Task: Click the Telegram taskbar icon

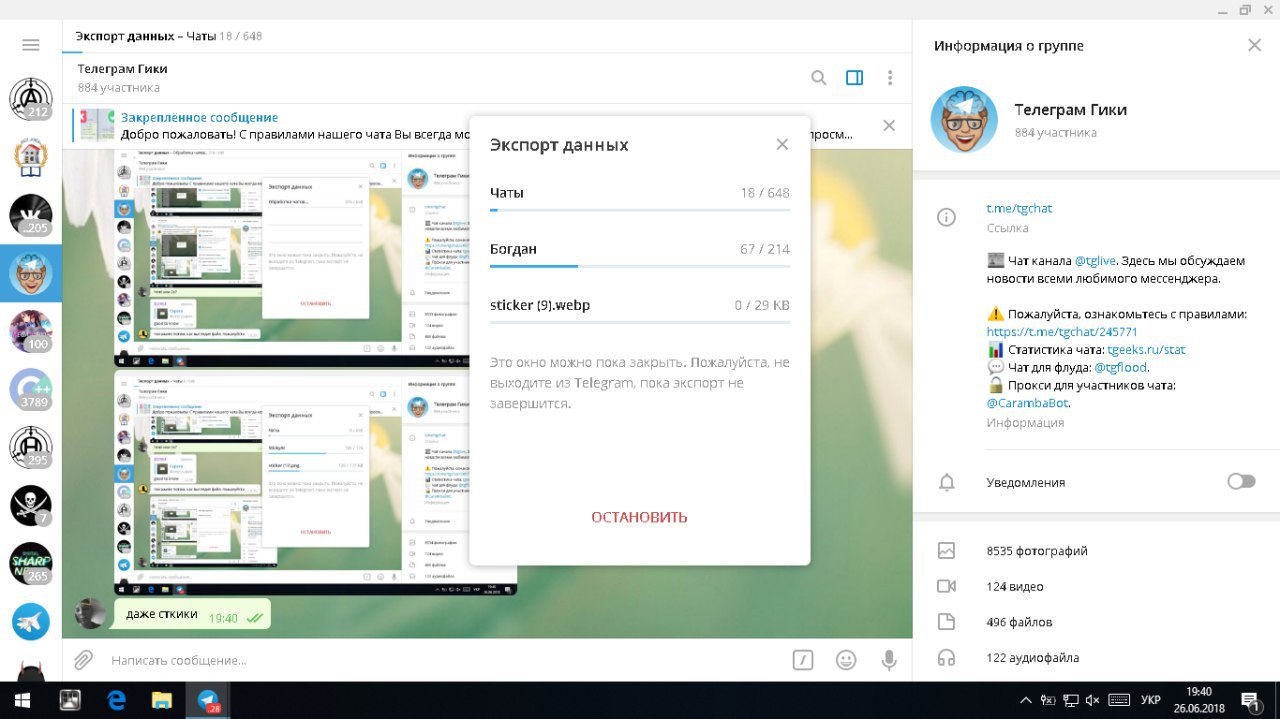Action: point(208,700)
